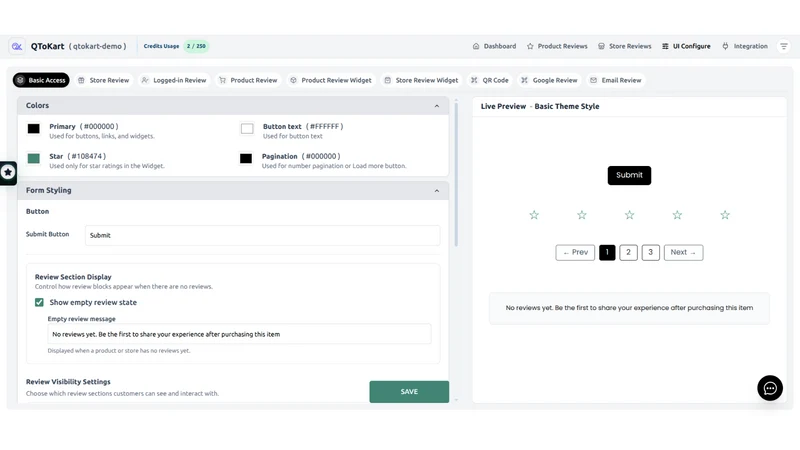
Task: Open Store Reviews in top navigation
Action: click(x=624, y=46)
